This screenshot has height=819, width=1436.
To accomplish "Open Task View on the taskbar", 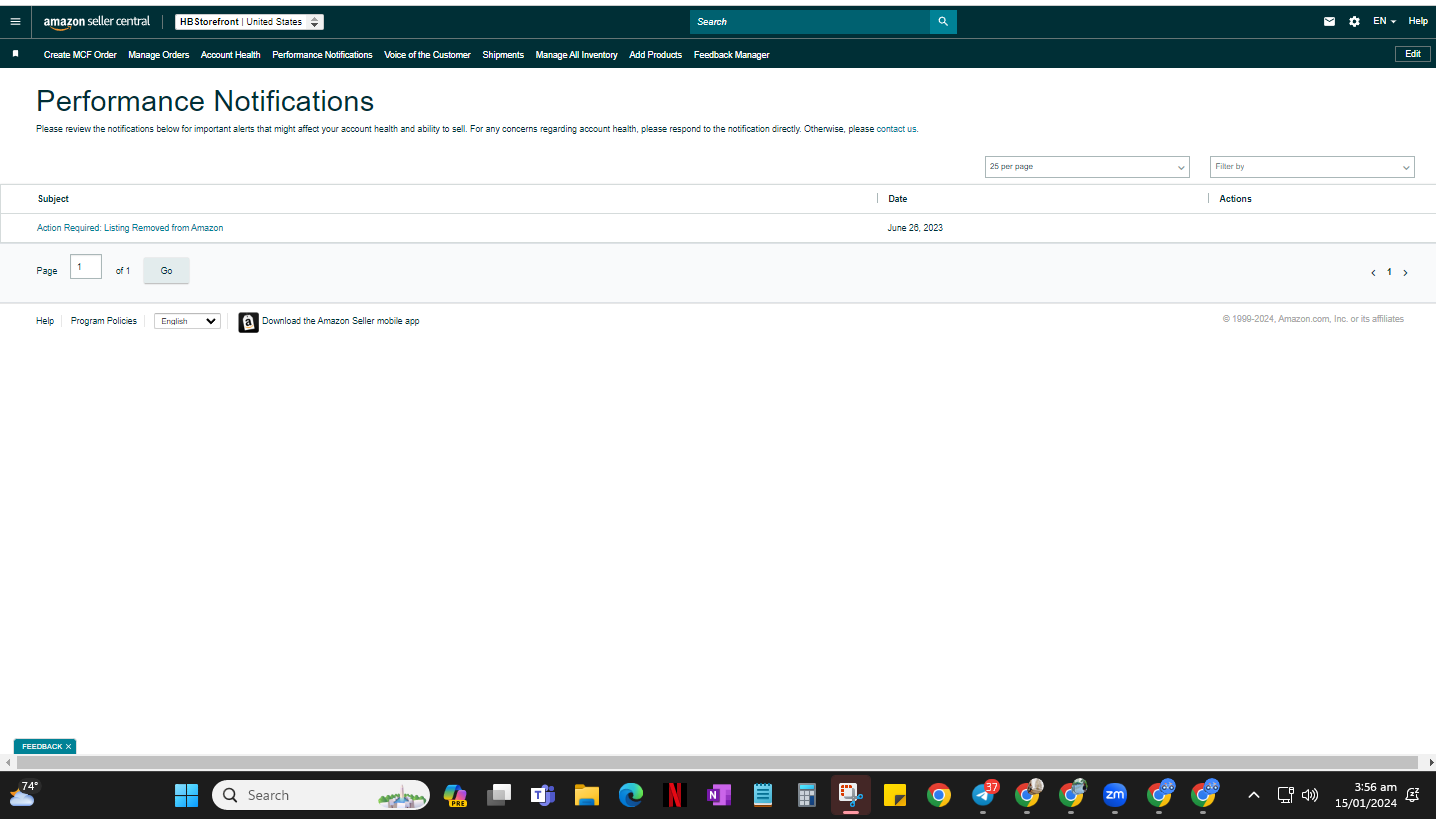I will click(499, 795).
